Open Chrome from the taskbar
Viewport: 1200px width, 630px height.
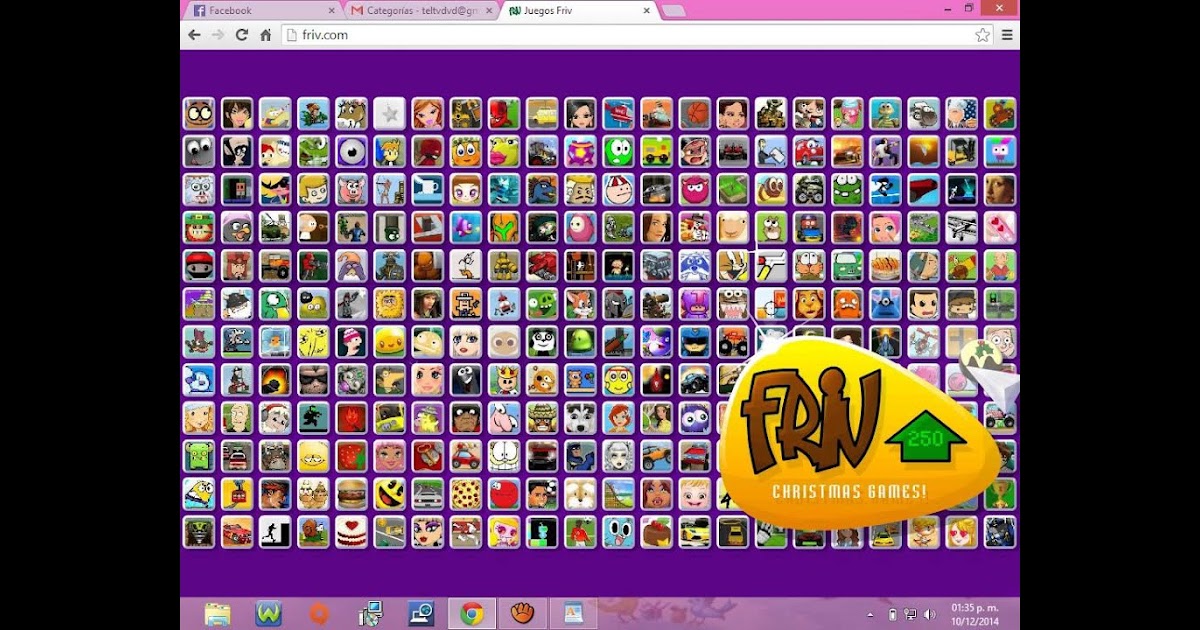tap(472, 613)
